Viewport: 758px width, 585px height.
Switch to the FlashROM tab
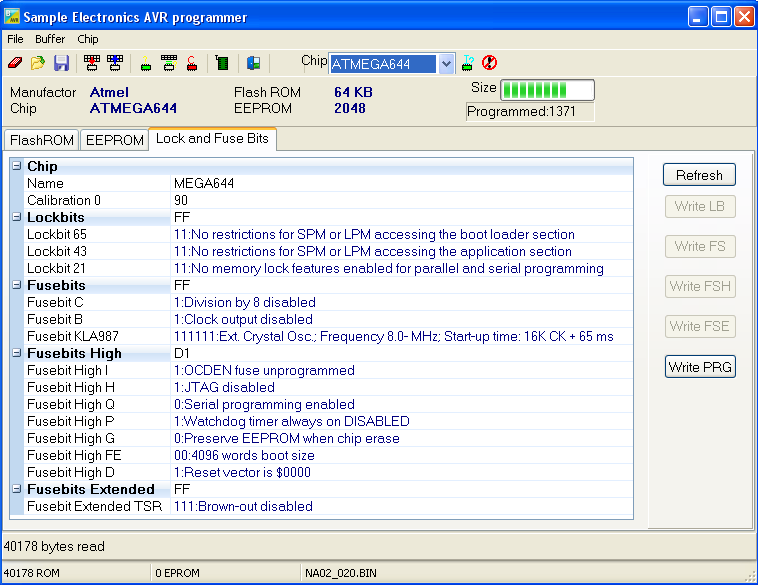click(x=42, y=140)
